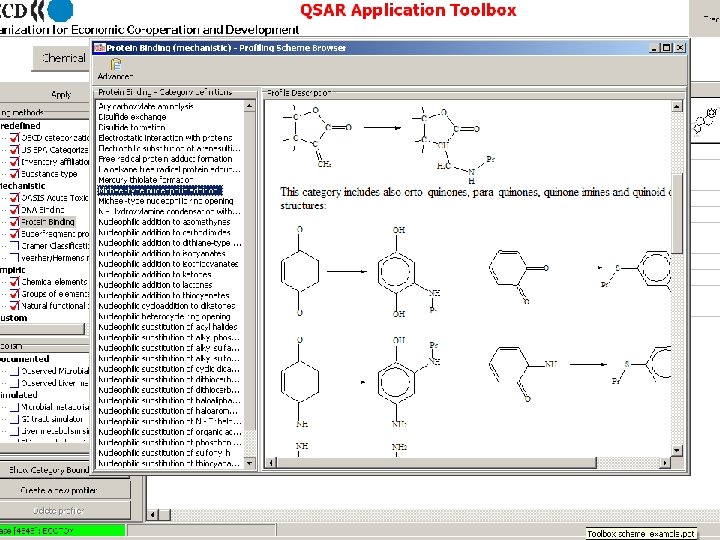Enable the Liver metabolism simulator checkbox
This screenshot has width=720, height=540.
tap(15, 431)
